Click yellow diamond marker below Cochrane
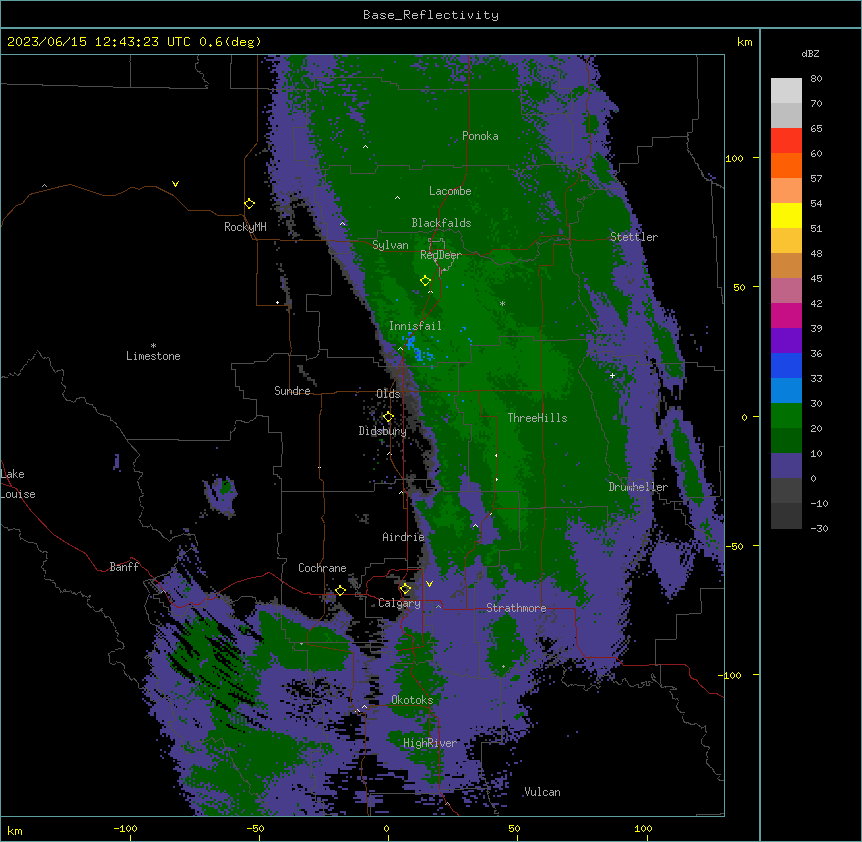Viewport: 862px width, 842px height. click(x=340, y=591)
